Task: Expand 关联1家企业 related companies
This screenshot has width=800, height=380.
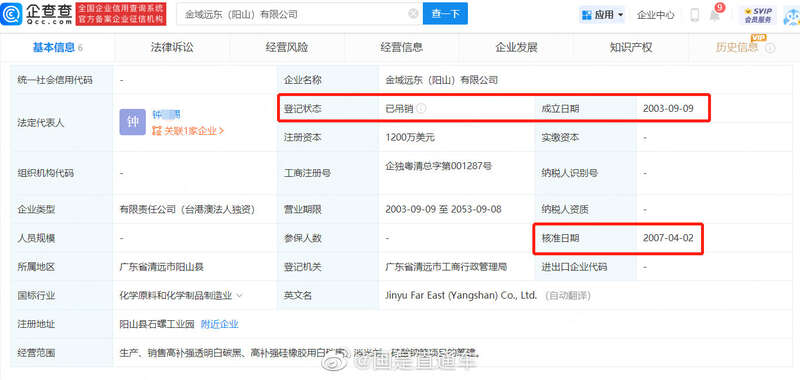Action: click(188, 131)
